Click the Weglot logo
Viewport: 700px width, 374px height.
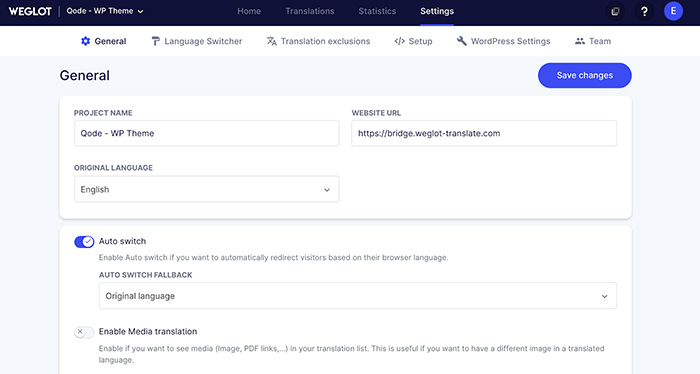[30, 11]
